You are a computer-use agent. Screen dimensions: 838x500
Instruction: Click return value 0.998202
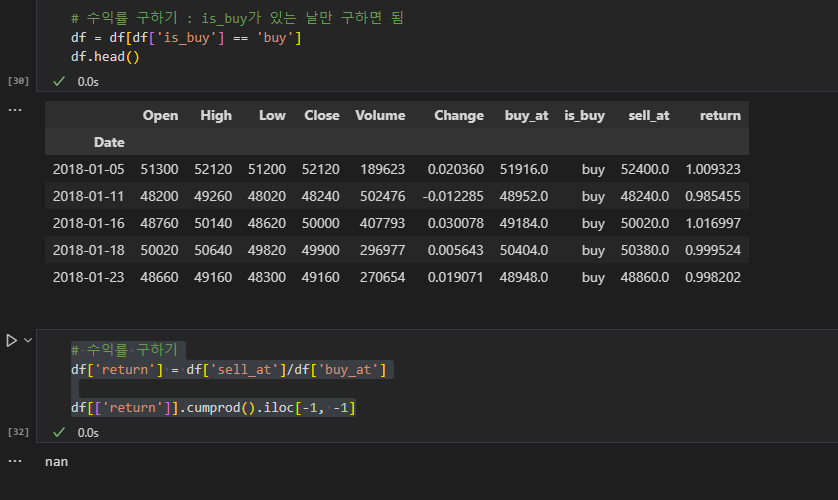[713, 277]
